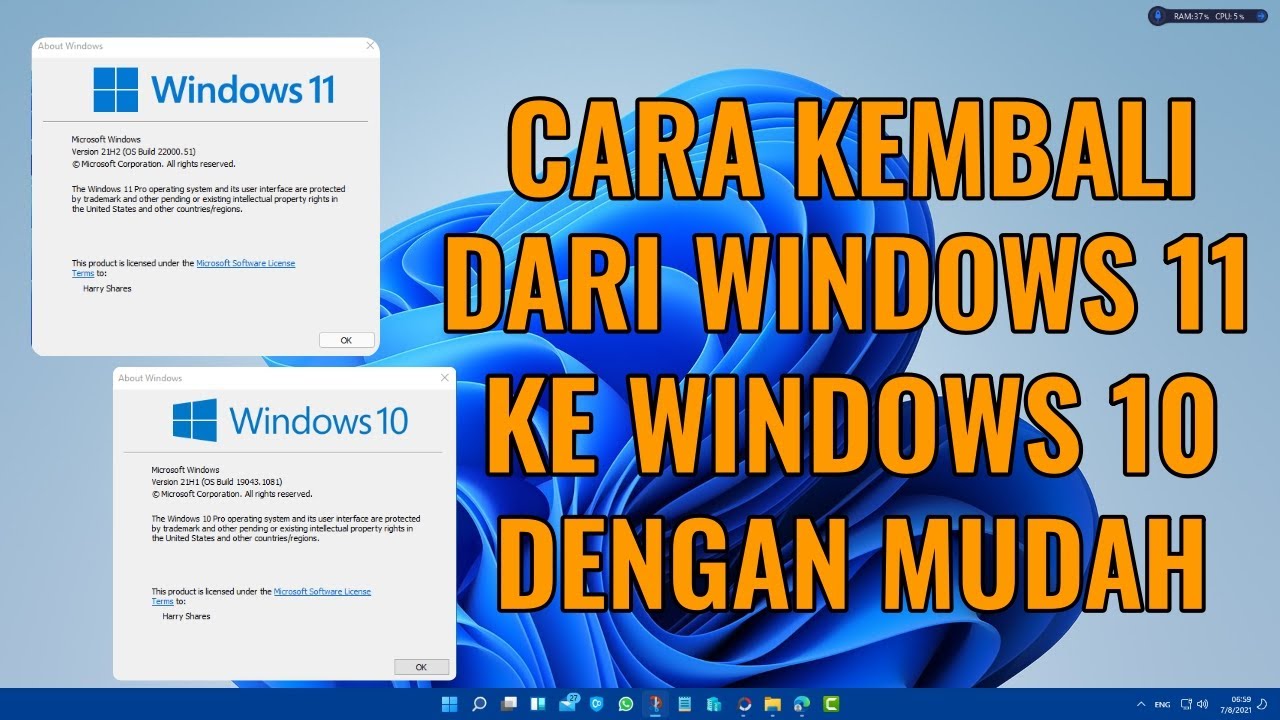Click 'Harry Shares' in Windows 10 dialog
The width and height of the screenshot is (1280, 720).
[186, 616]
